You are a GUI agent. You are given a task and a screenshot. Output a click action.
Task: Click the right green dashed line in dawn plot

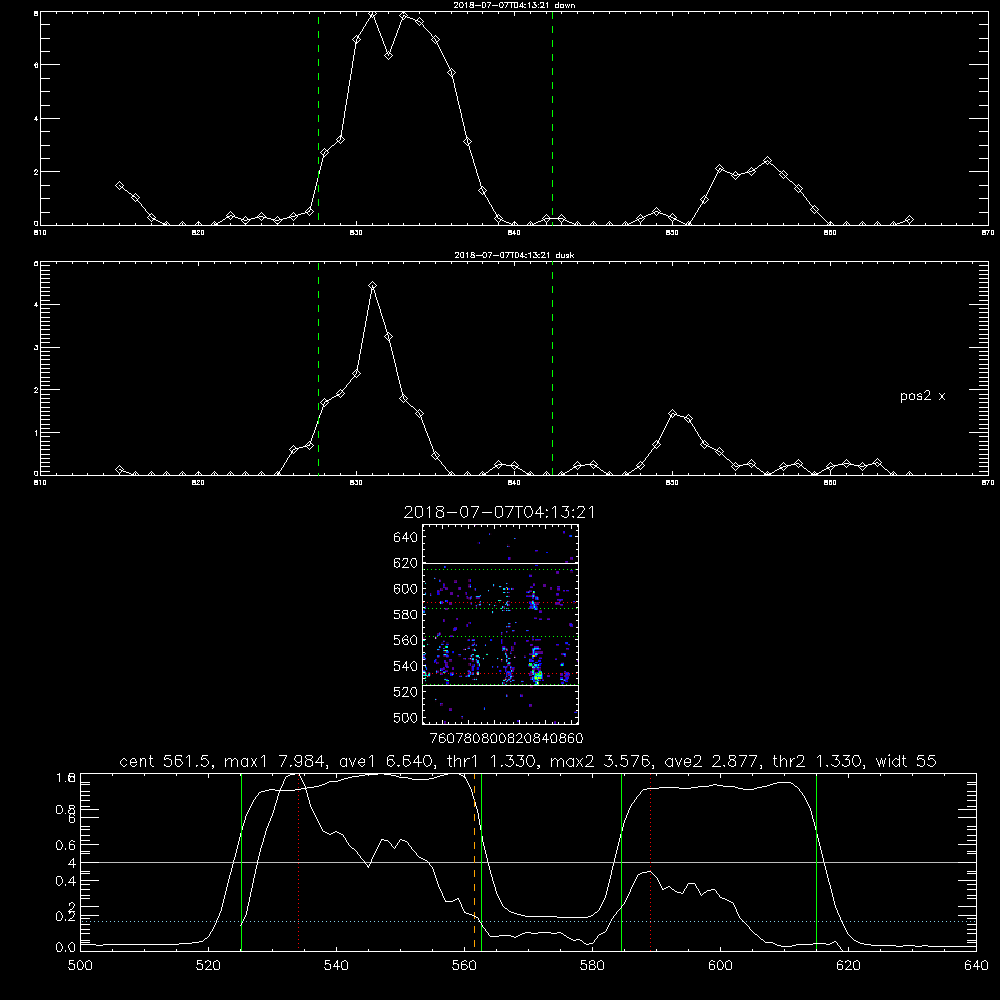pos(552,118)
